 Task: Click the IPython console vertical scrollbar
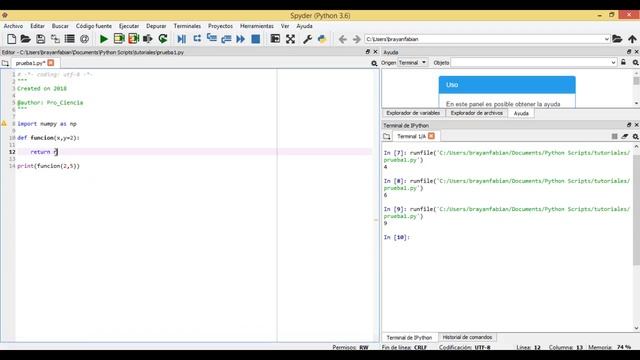point(636,210)
